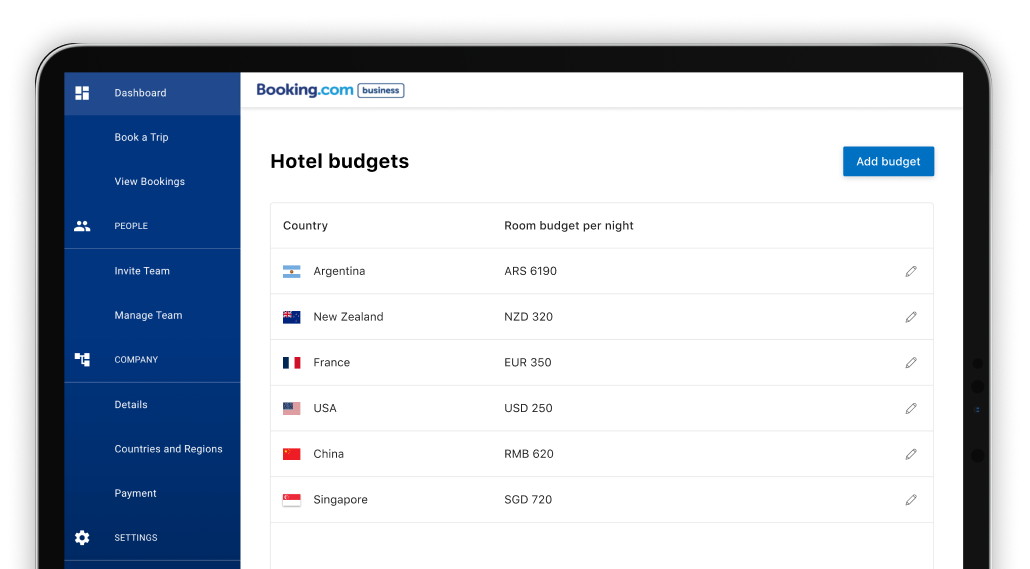Screen dimensions: 1030x569
Task: Edit the Argentina budget pencil icon
Action: pos(910,271)
